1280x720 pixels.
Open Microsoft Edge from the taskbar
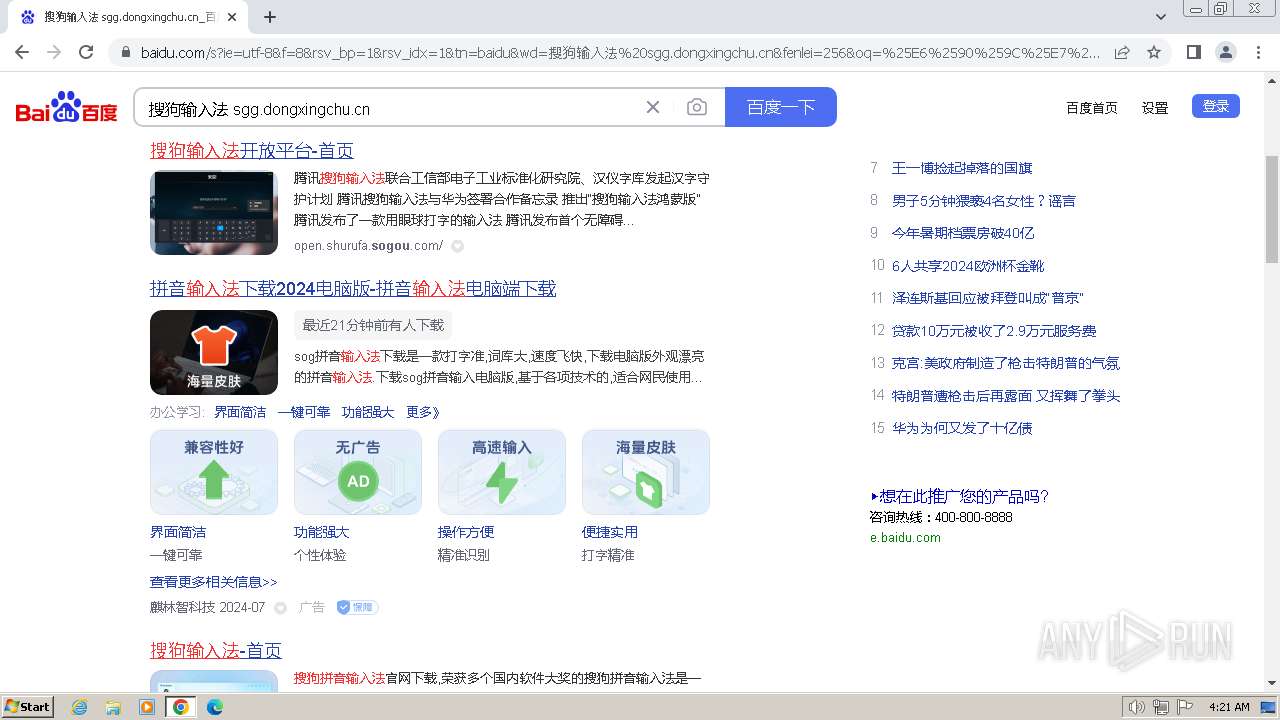click(x=215, y=707)
